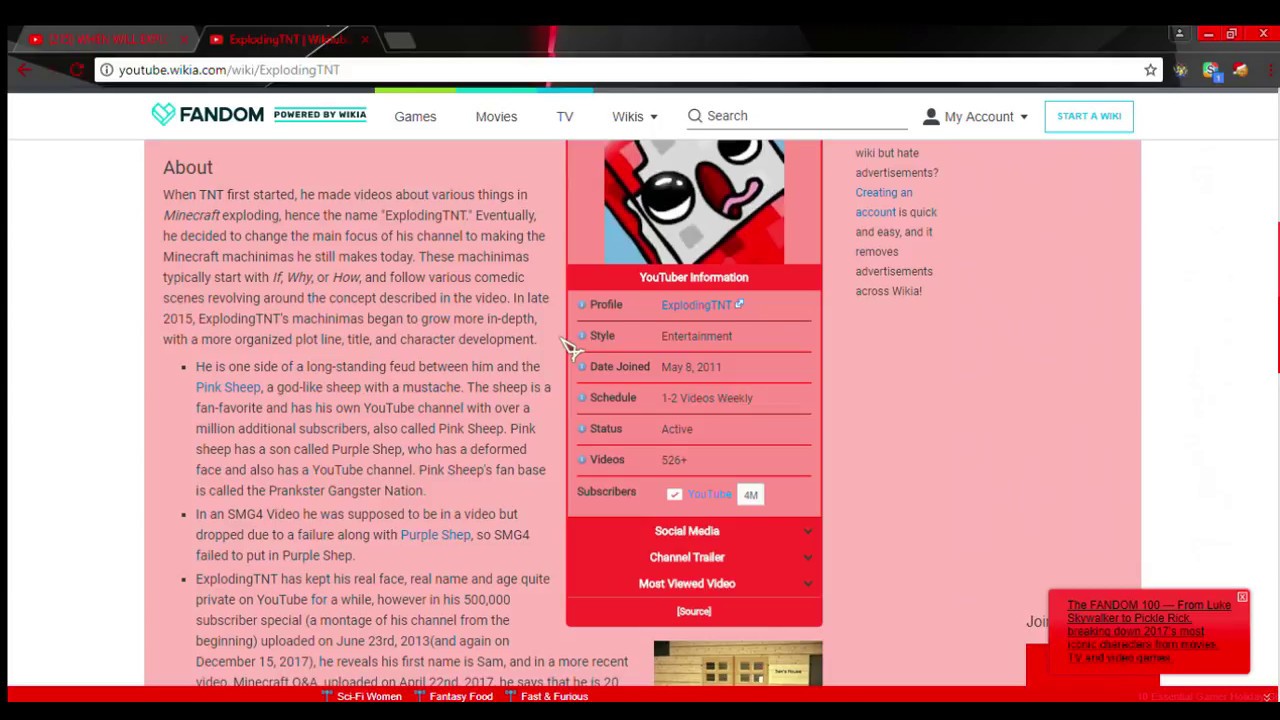This screenshot has height=720, width=1280.
Task: Click the info bullet next to Profile
Action: [x=582, y=305]
